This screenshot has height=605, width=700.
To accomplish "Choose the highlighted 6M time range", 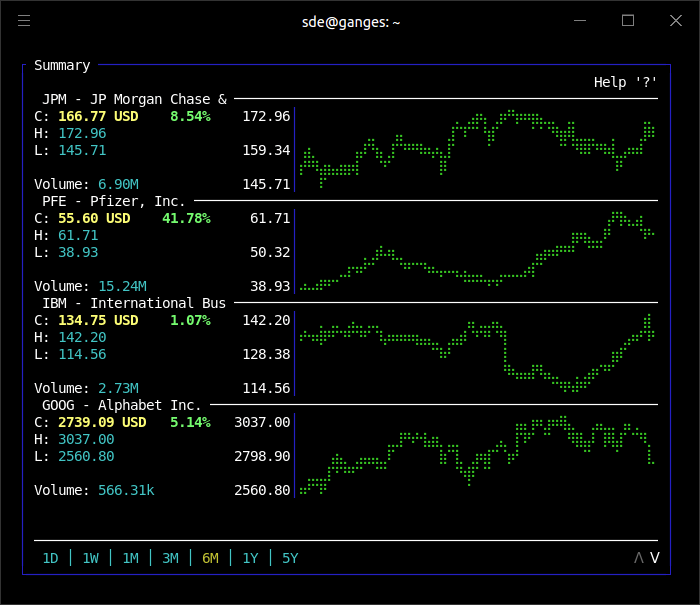I will (210, 558).
